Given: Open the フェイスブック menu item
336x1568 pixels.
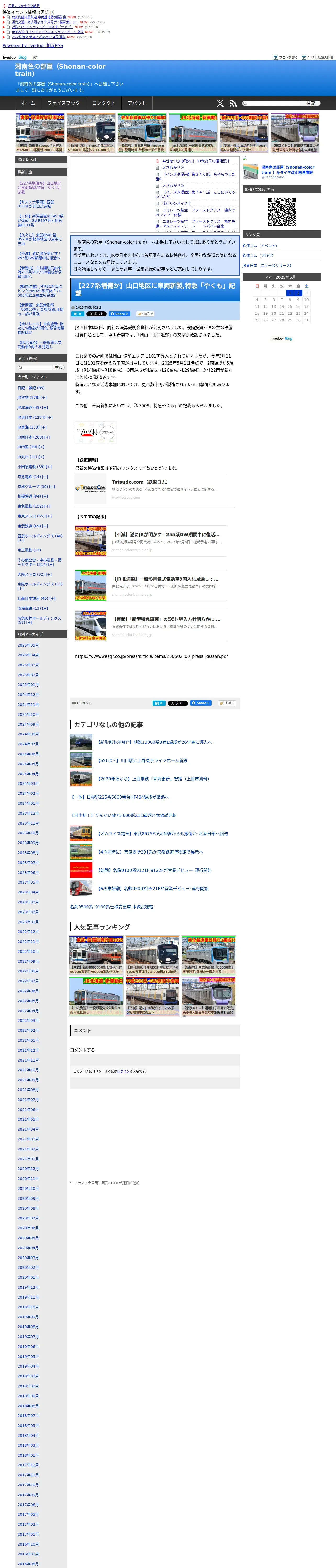Looking at the screenshot, I should [x=63, y=103].
